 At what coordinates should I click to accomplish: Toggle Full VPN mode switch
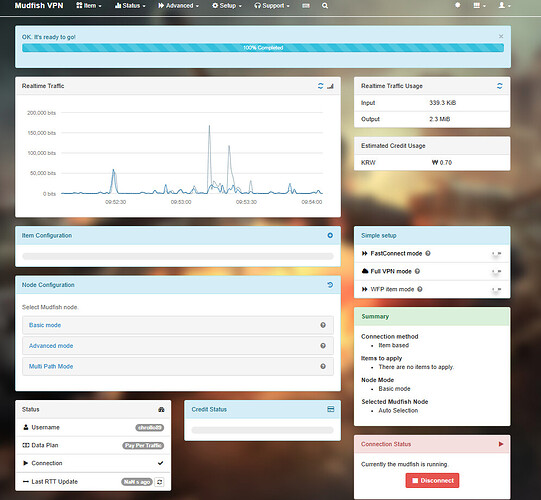coord(496,272)
